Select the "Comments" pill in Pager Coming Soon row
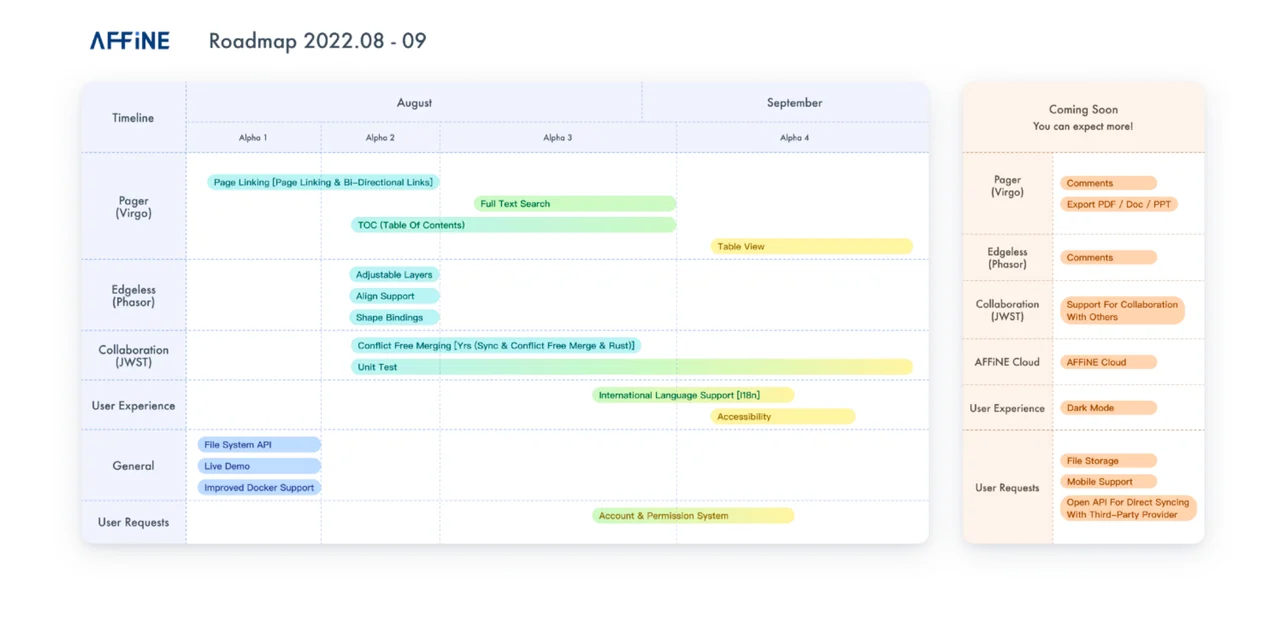 pyautogui.click(x=1108, y=183)
